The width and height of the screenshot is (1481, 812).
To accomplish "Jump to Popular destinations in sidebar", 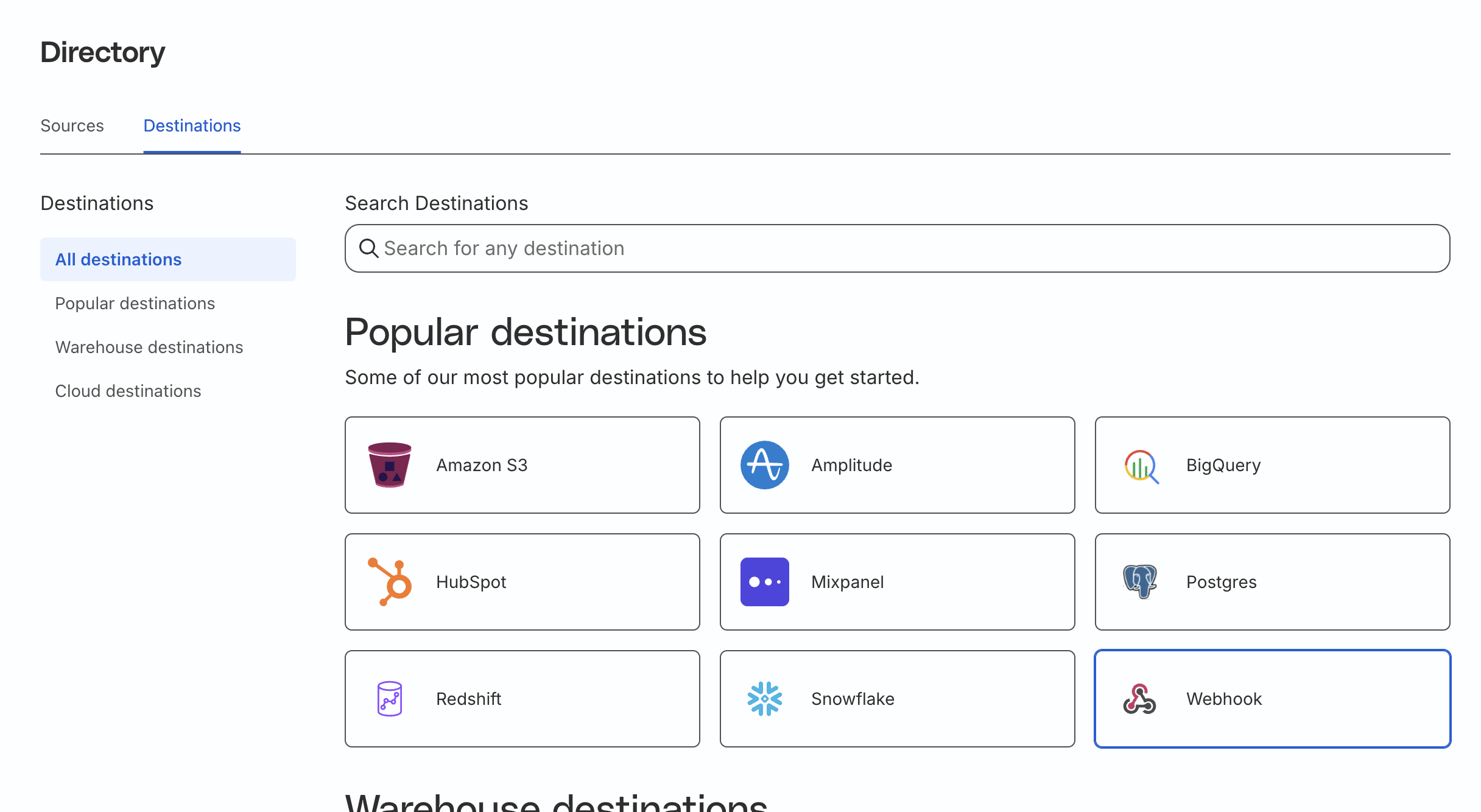I will pyautogui.click(x=135, y=303).
